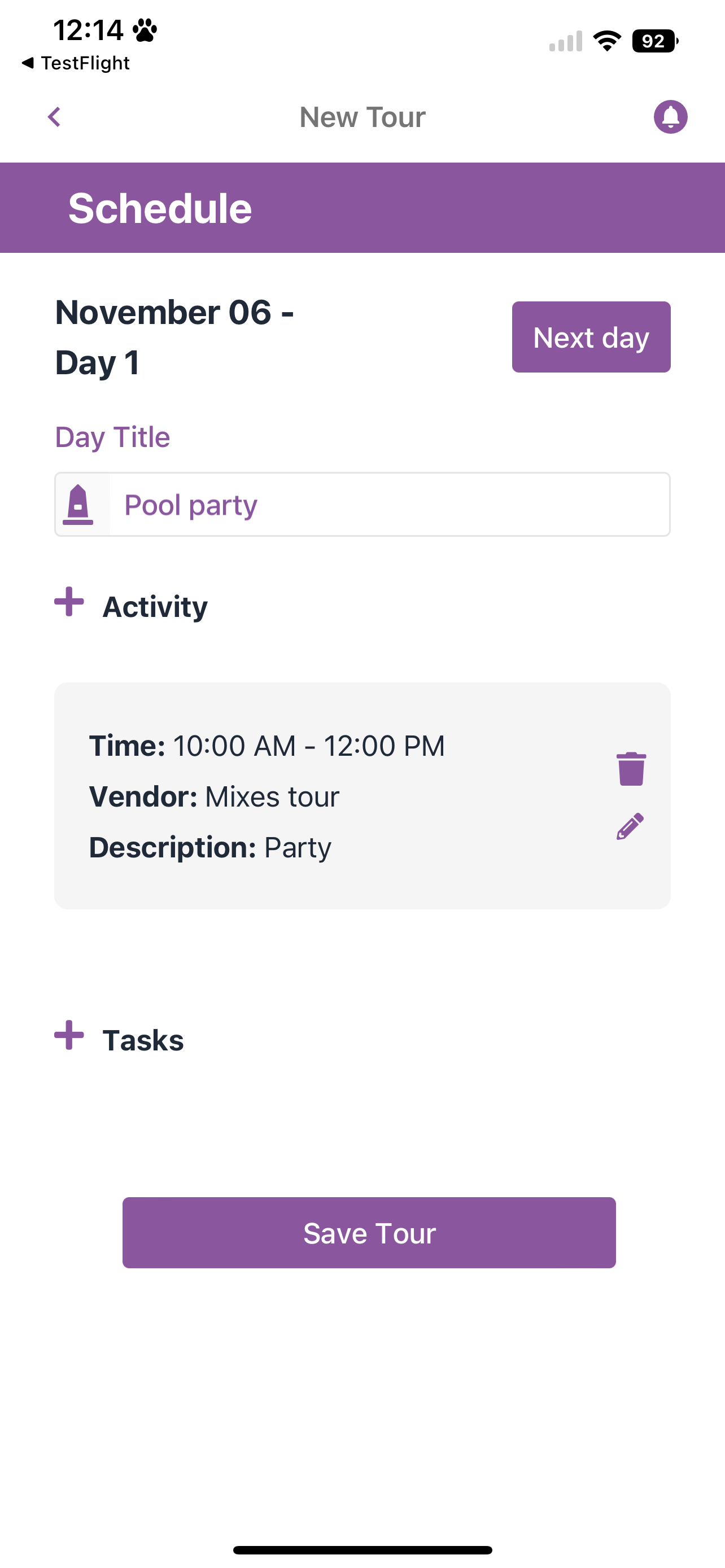This screenshot has width=725, height=1568.
Task: Go to Next day
Action: [591, 336]
